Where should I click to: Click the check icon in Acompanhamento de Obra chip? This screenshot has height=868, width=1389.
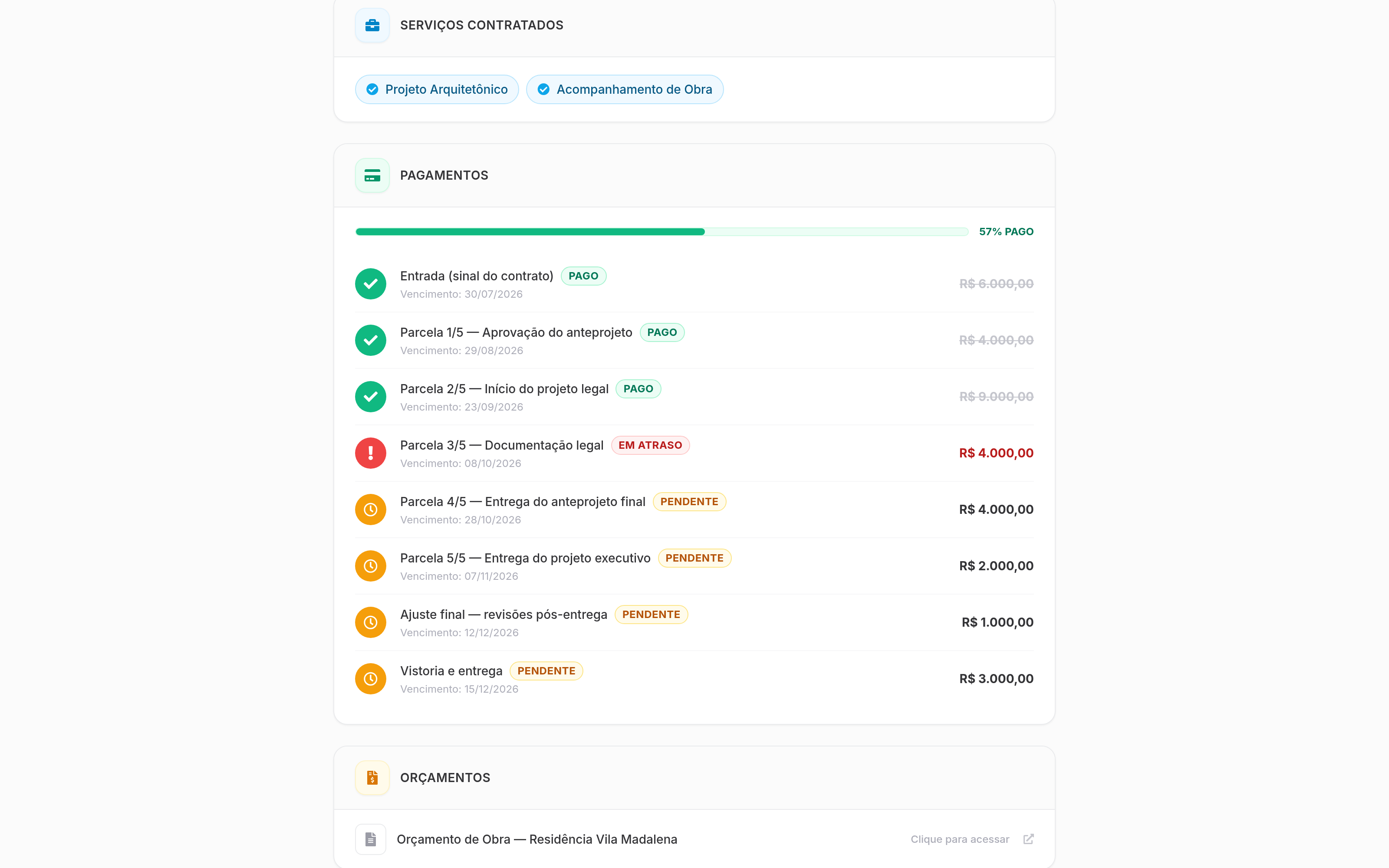pyautogui.click(x=543, y=89)
